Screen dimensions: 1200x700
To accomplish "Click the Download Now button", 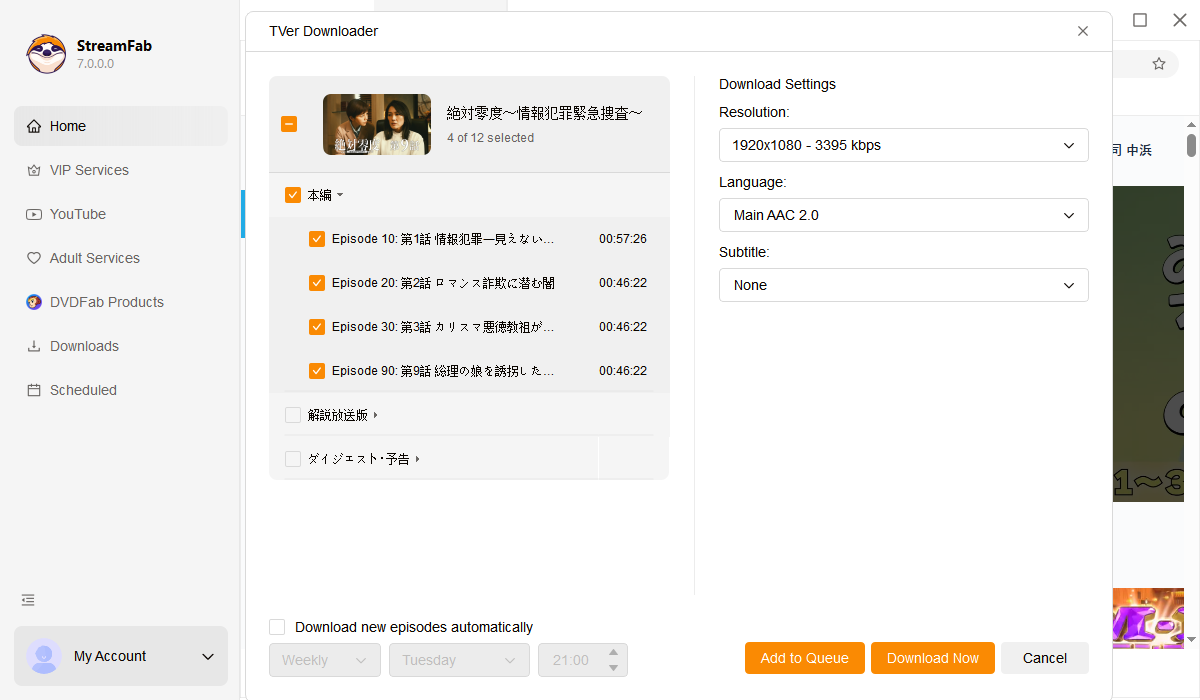I will click(932, 658).
